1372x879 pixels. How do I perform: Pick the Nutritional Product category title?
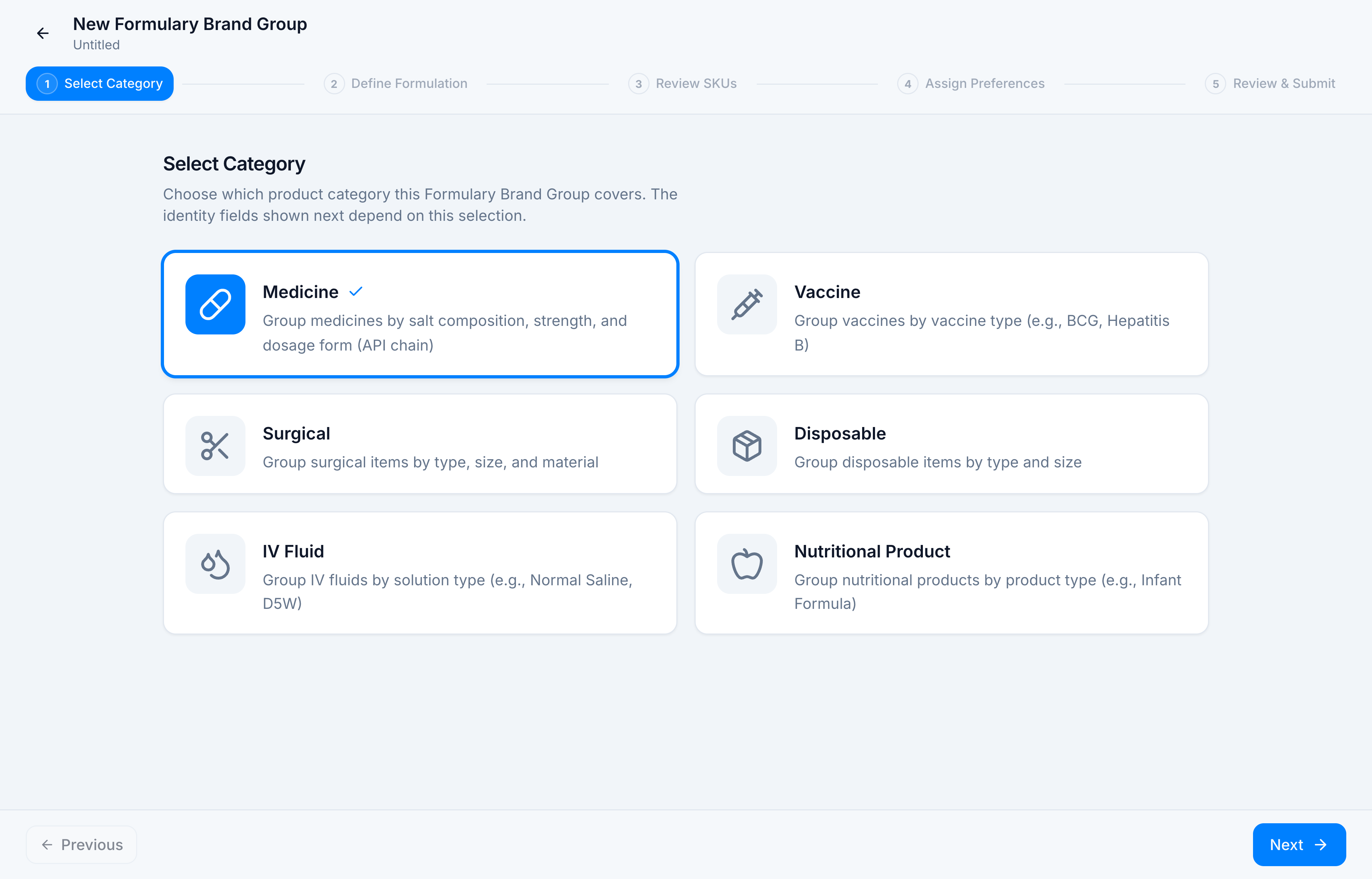tap(872, 551)
